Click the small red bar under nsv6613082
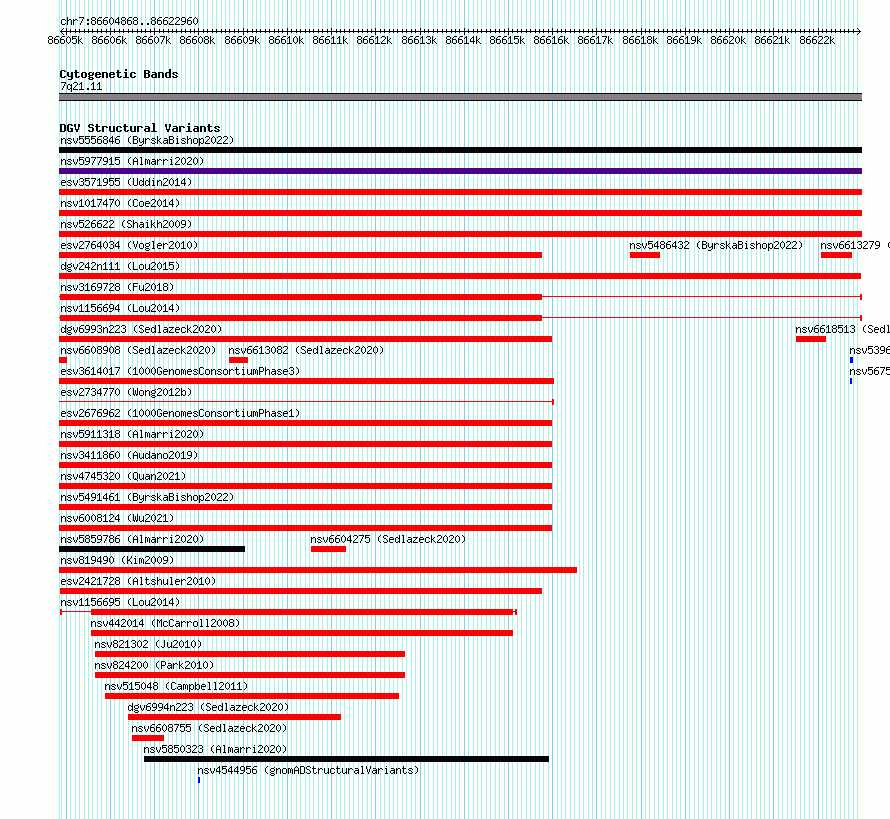This screenshot has height=819, width=890. point(238,360)
